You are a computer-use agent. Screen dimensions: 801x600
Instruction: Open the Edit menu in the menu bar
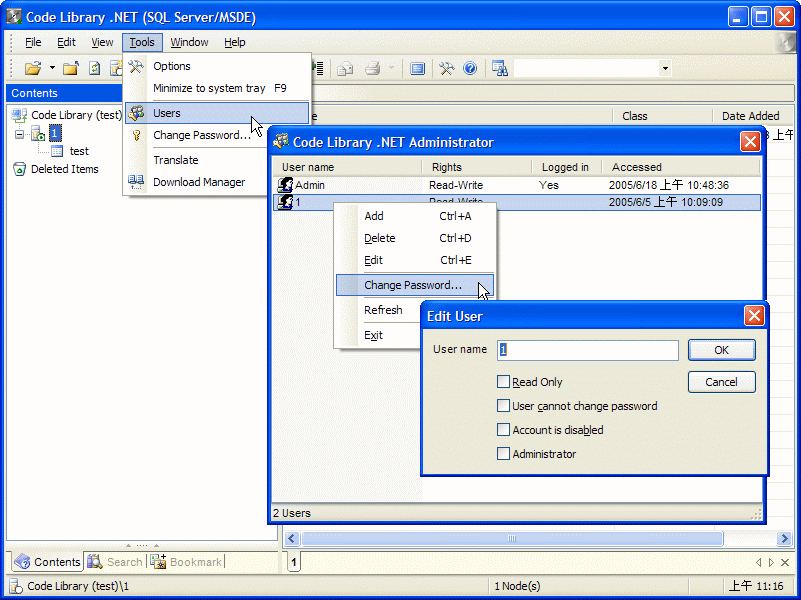(x=66, y=42)
